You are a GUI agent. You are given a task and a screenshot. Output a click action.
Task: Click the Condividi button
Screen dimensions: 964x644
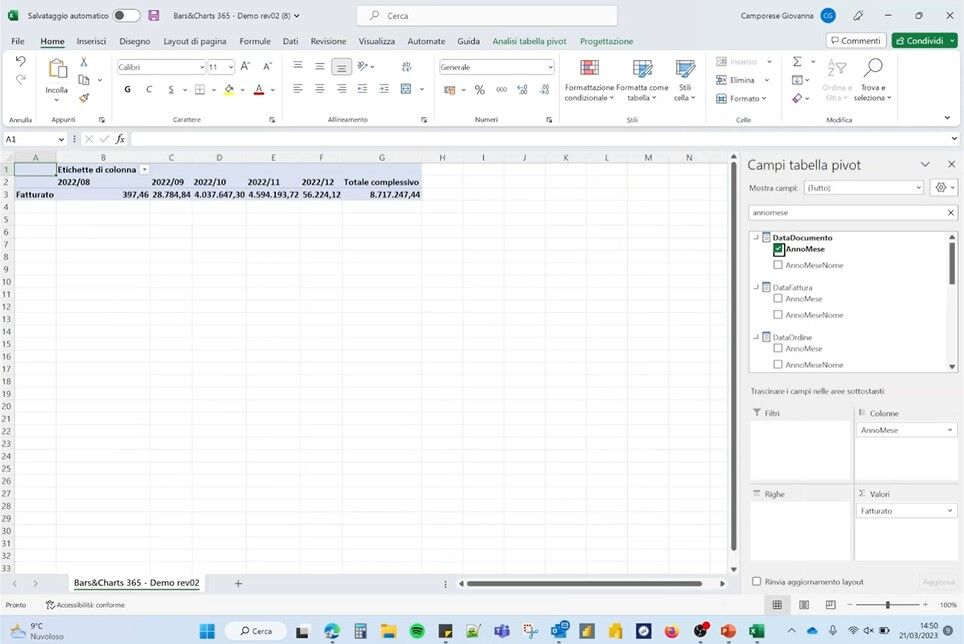[x=920, y=41]
